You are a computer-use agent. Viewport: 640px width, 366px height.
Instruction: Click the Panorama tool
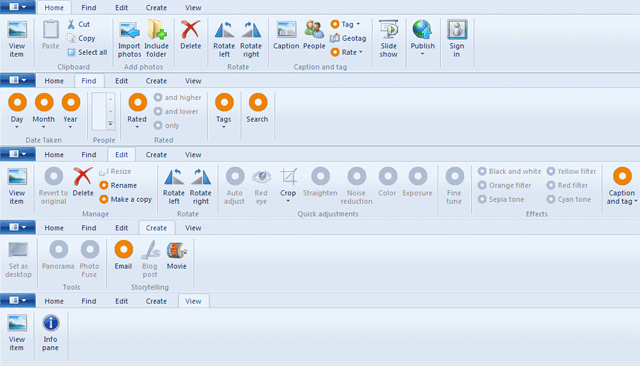[58, 255]
